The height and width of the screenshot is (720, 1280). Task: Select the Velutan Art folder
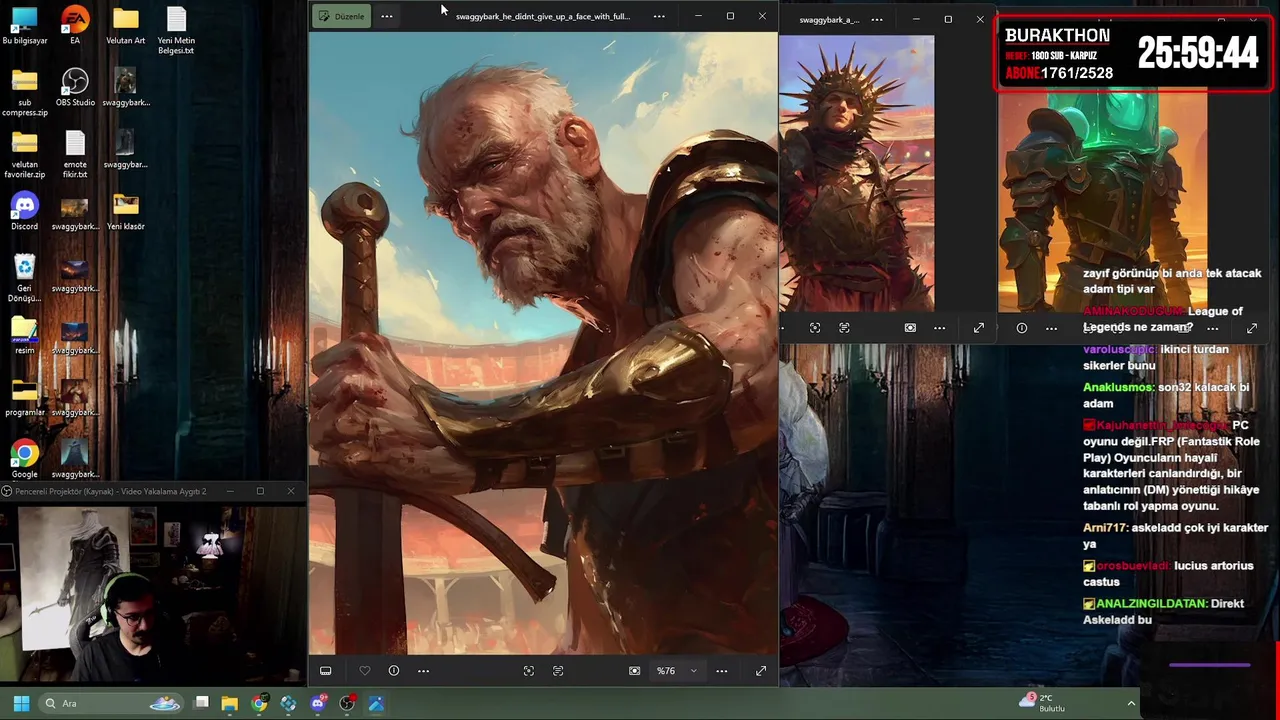coord(125,26)
